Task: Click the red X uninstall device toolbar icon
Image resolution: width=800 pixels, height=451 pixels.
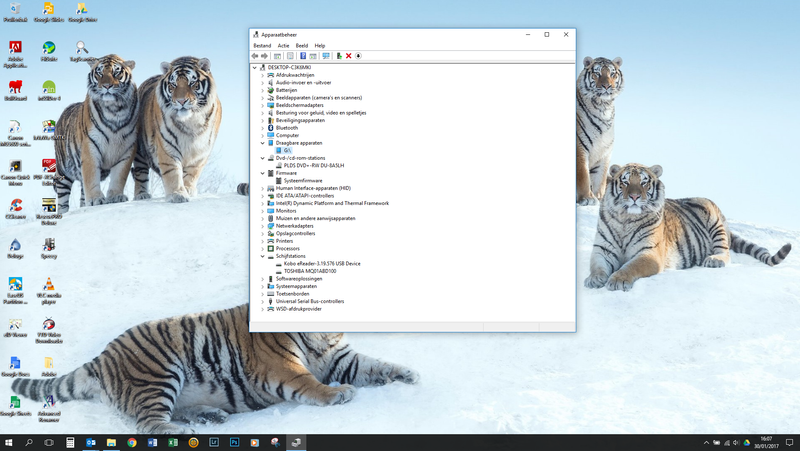Action: (x=348, y=56)
